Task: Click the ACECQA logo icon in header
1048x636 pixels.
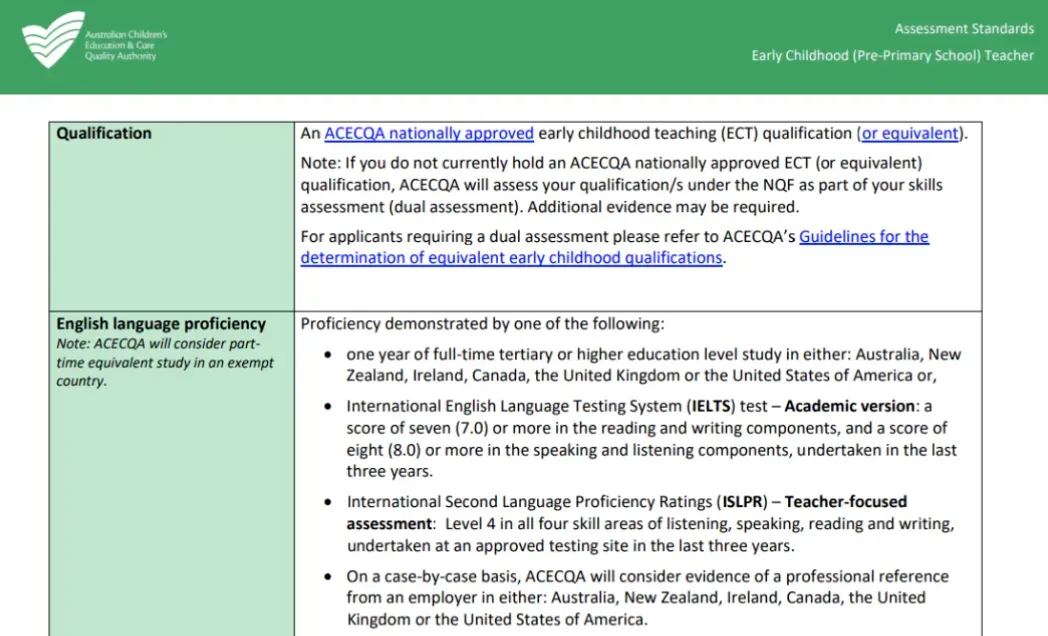Action: coord(53,39)
